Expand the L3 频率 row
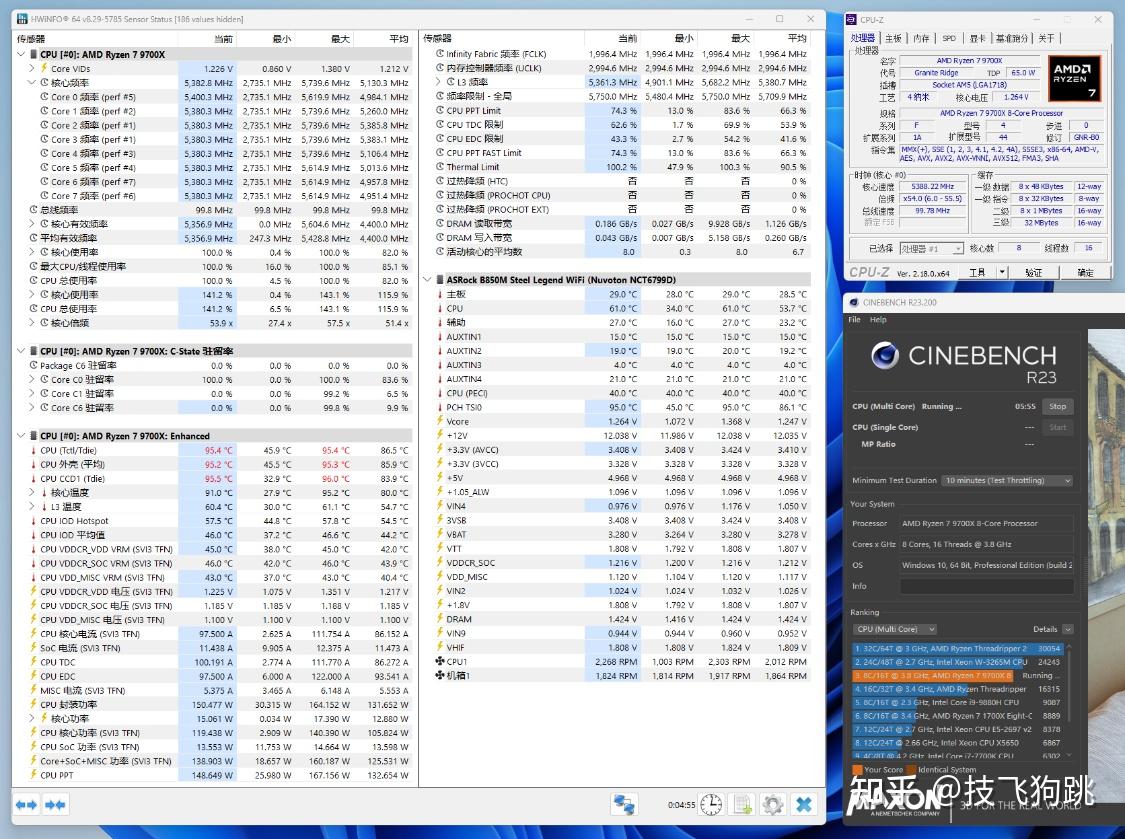Viewport: 1125px width, 839px height. [x=438, y=82]
